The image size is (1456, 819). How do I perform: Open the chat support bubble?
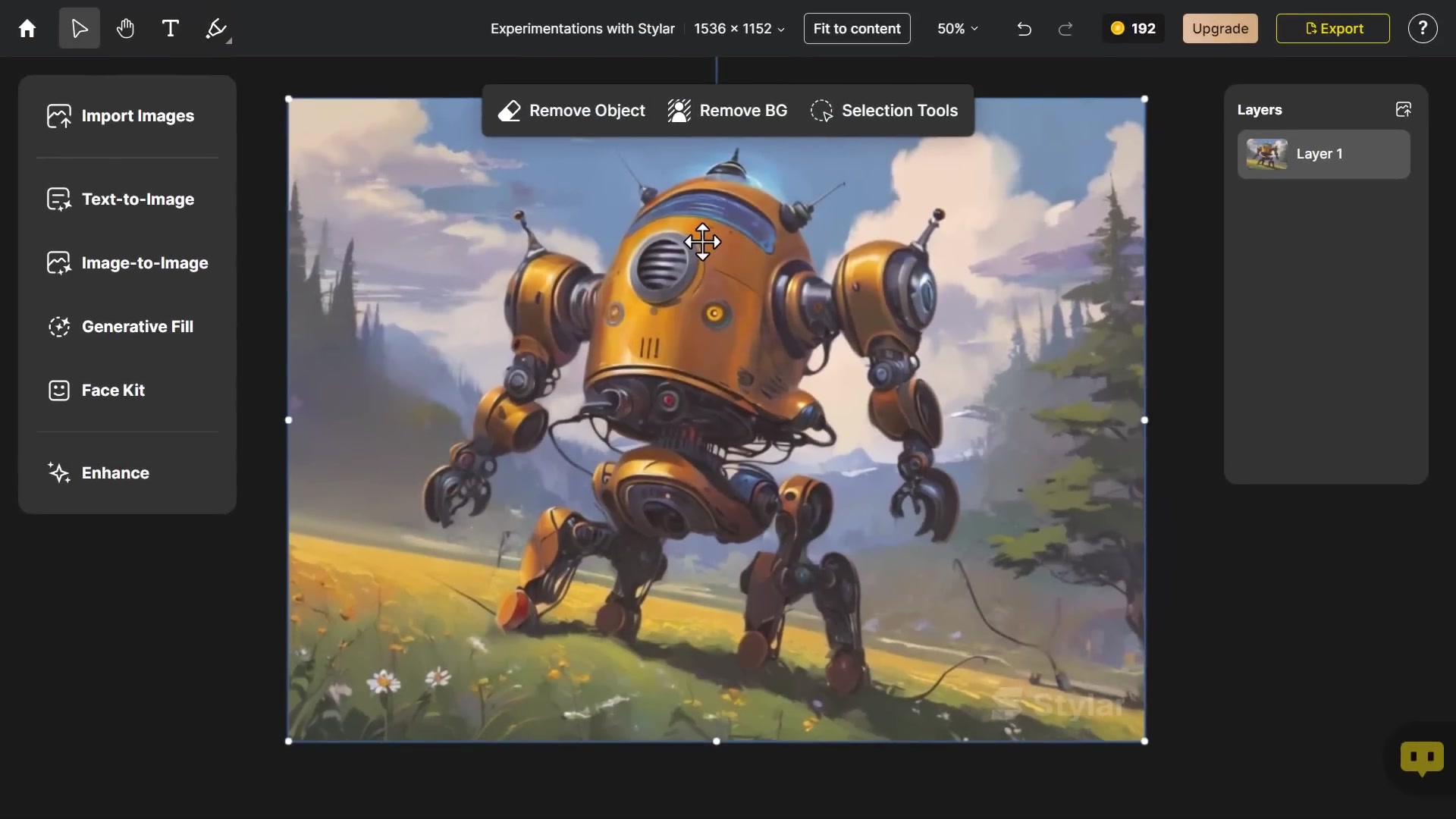coord(1422,758)
